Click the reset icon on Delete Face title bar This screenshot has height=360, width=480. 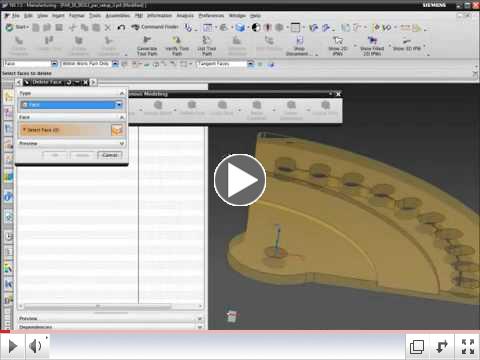69,82
